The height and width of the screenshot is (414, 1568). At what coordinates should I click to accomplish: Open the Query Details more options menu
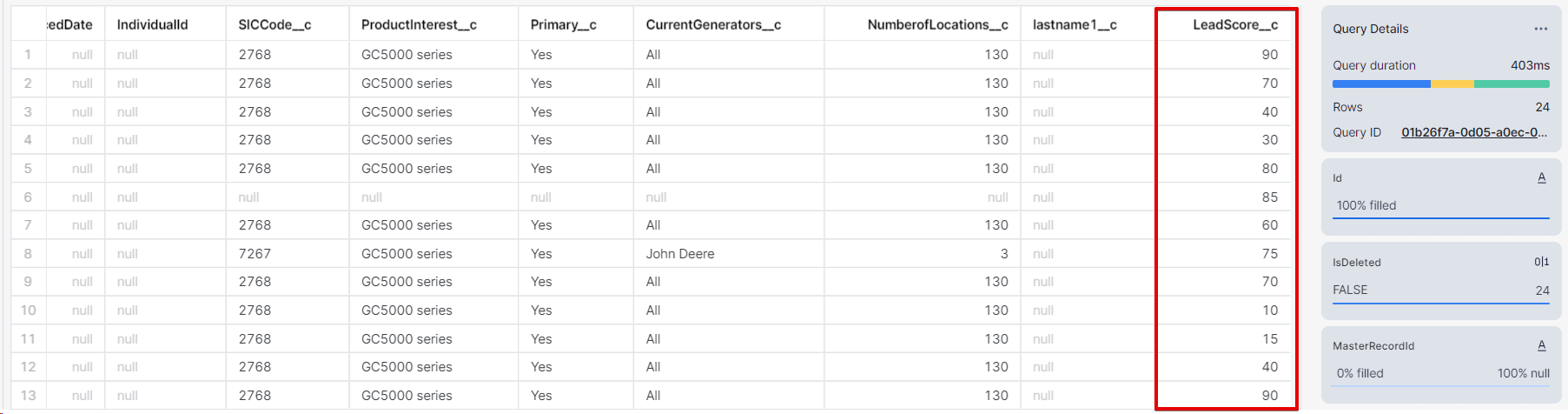coord(1540,29)
